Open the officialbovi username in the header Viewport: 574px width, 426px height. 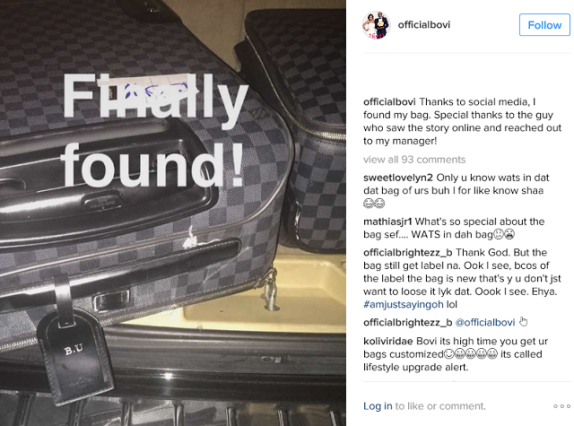click(x=424, y=25)
